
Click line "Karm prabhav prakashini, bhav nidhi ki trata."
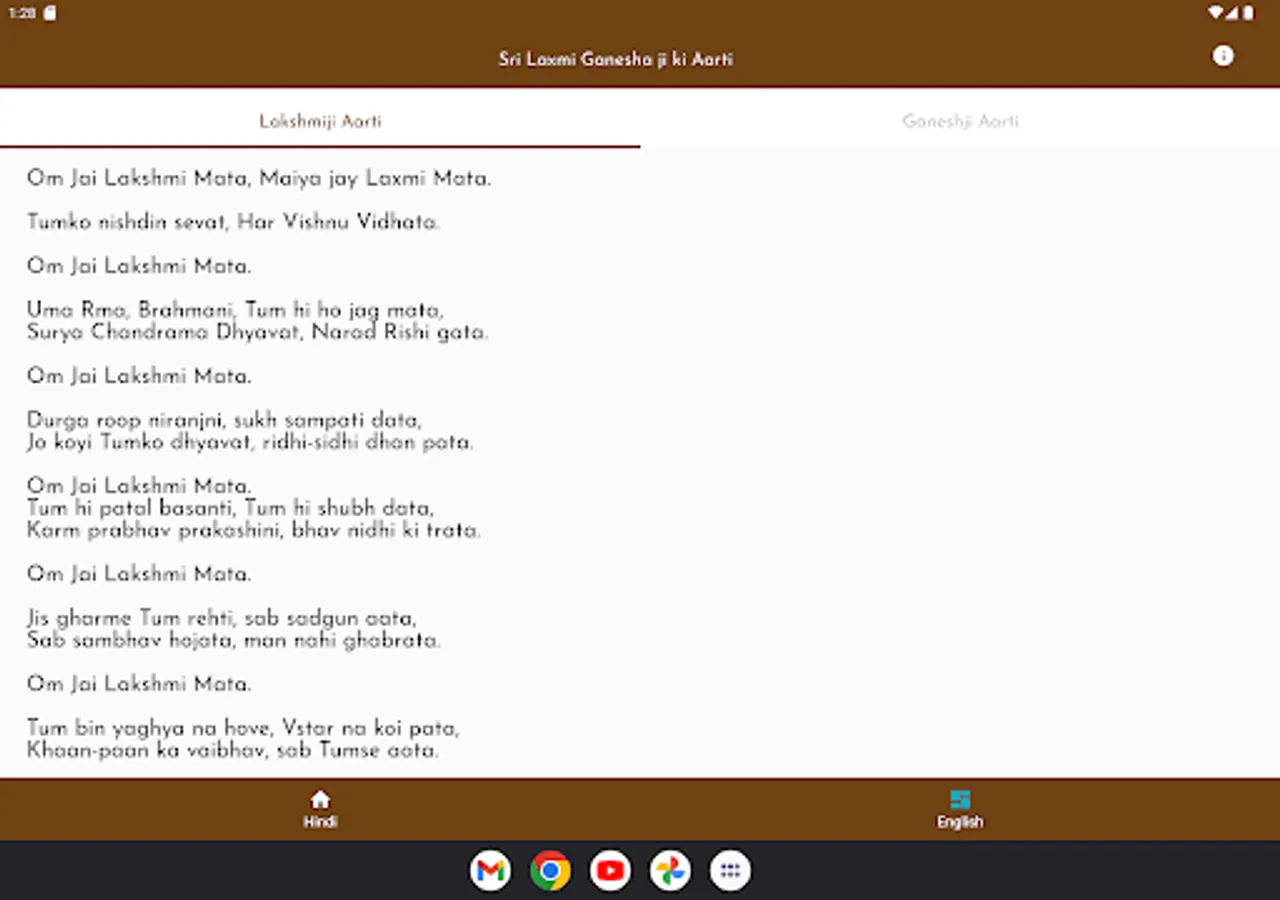pyautogui.click(x=254, y=530)
